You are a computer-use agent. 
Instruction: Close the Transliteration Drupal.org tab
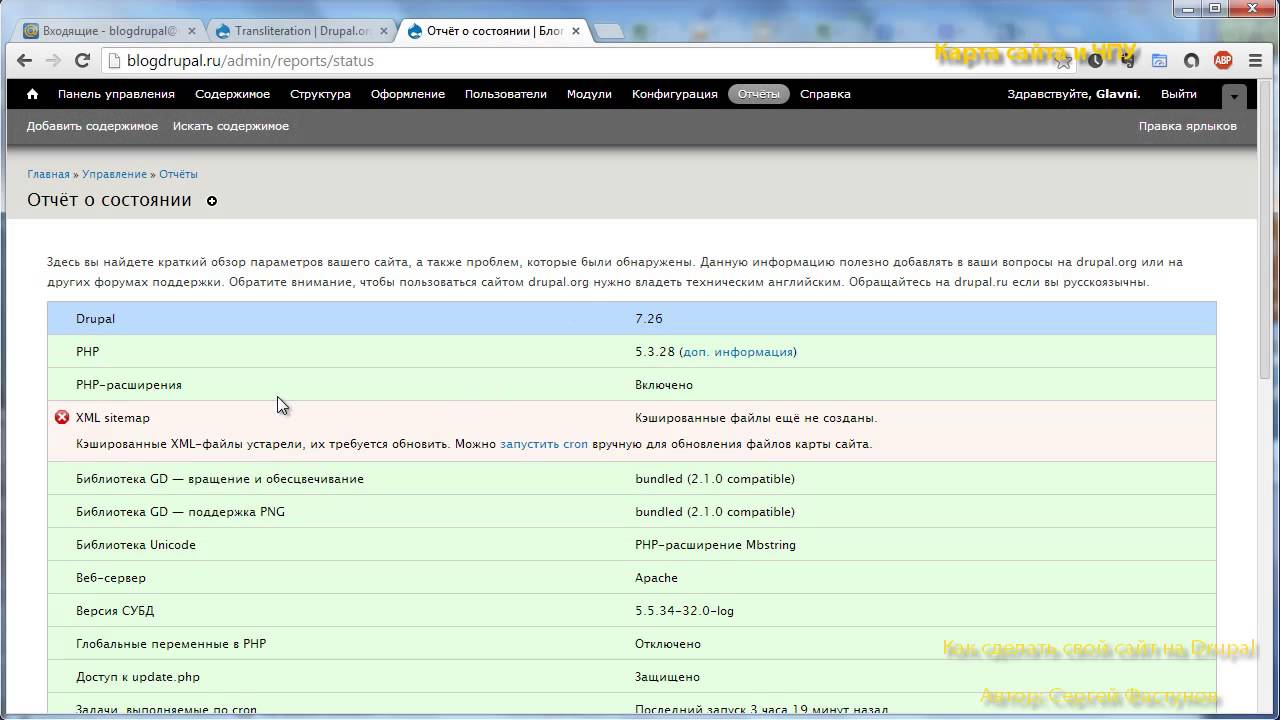[x=385, y=31]
